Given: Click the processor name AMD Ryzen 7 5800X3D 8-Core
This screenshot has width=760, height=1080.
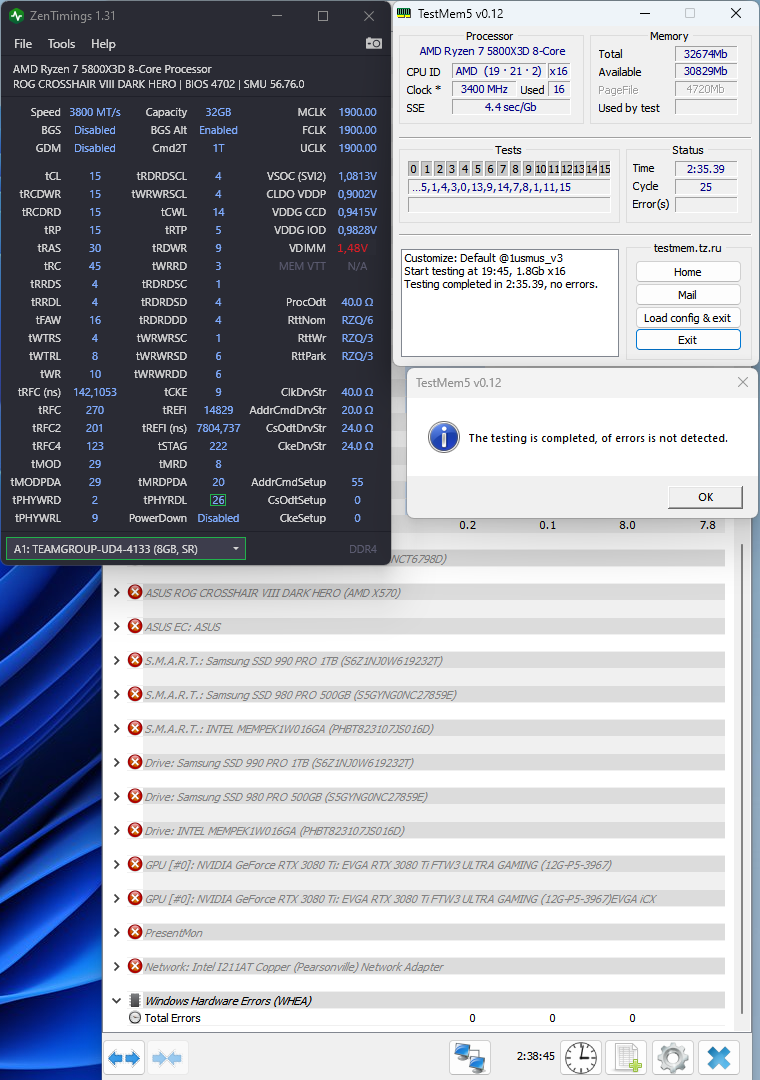Looking at the screenshot, I should click(492, 51).
